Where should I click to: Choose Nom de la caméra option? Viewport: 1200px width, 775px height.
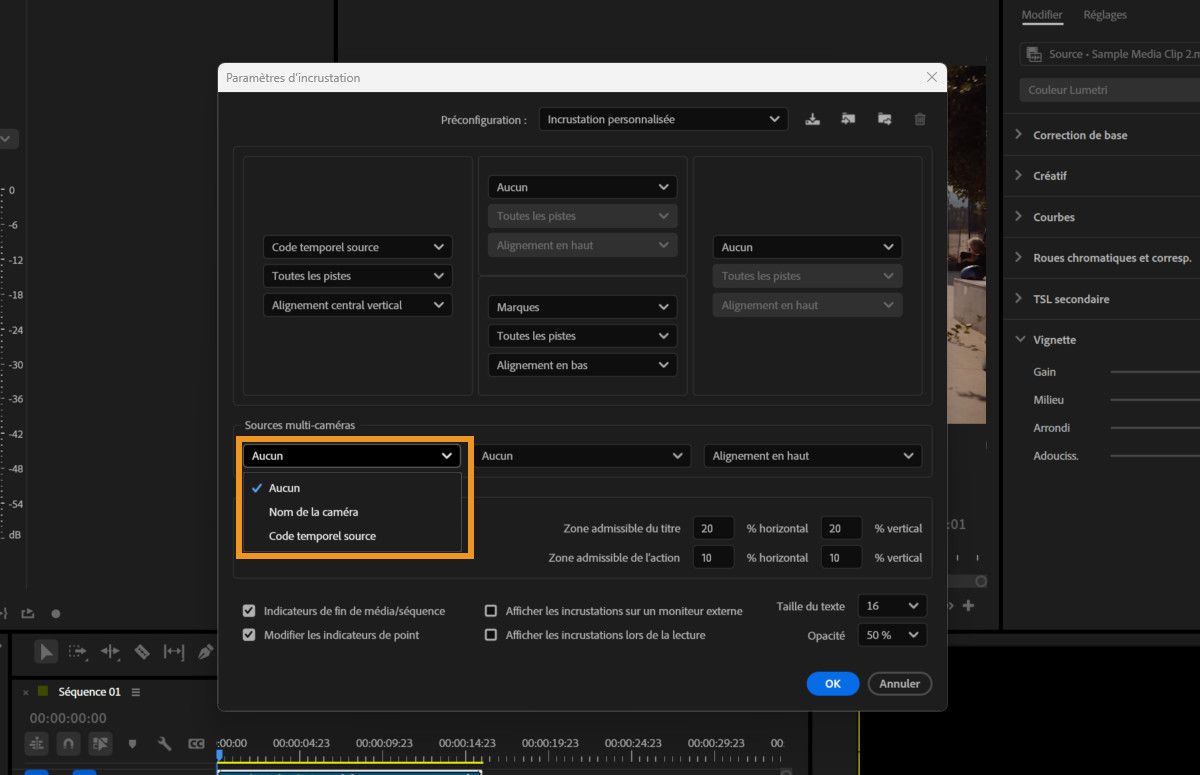pos(351,512)
